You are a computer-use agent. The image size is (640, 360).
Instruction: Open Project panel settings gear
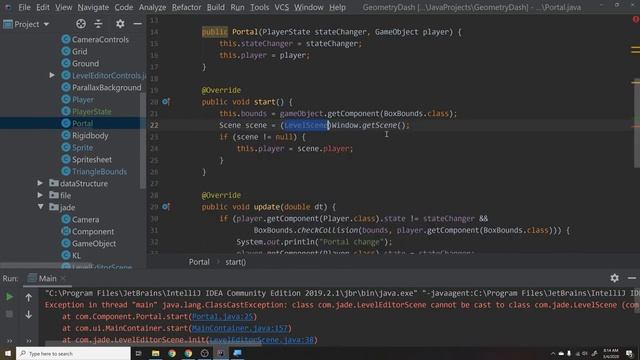120,24
